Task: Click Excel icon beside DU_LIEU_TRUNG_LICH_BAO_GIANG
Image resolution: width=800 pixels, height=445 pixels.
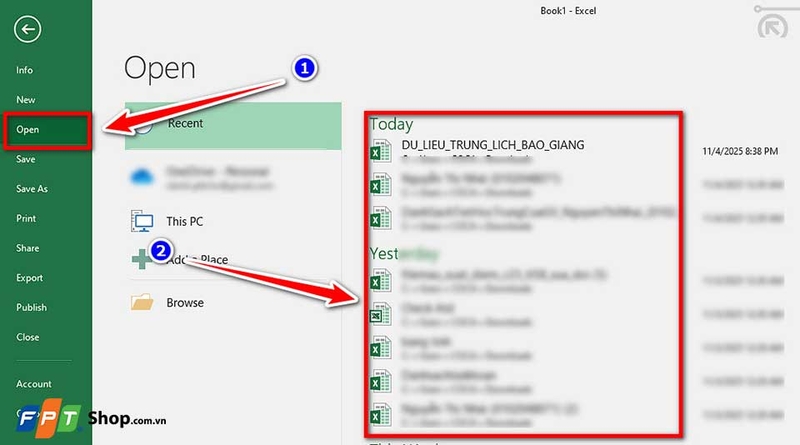Action: 381,151
